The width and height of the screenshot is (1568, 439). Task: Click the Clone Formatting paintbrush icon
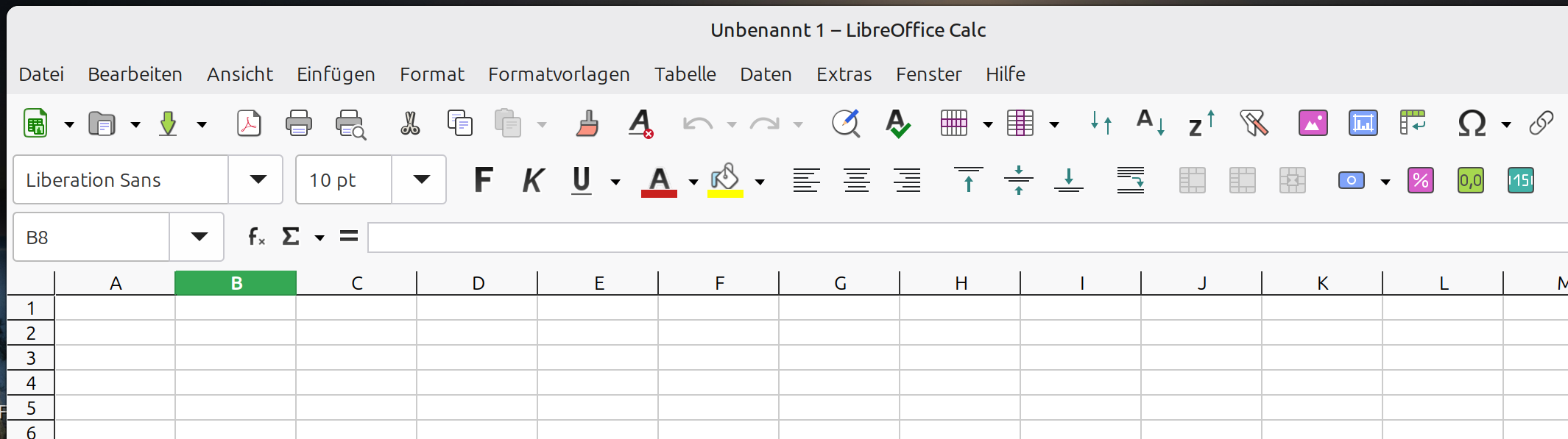pyautogui.click(x=587, y=124)
